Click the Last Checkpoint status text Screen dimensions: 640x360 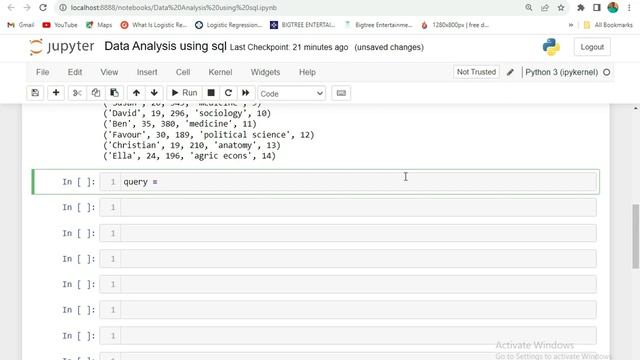289,47
